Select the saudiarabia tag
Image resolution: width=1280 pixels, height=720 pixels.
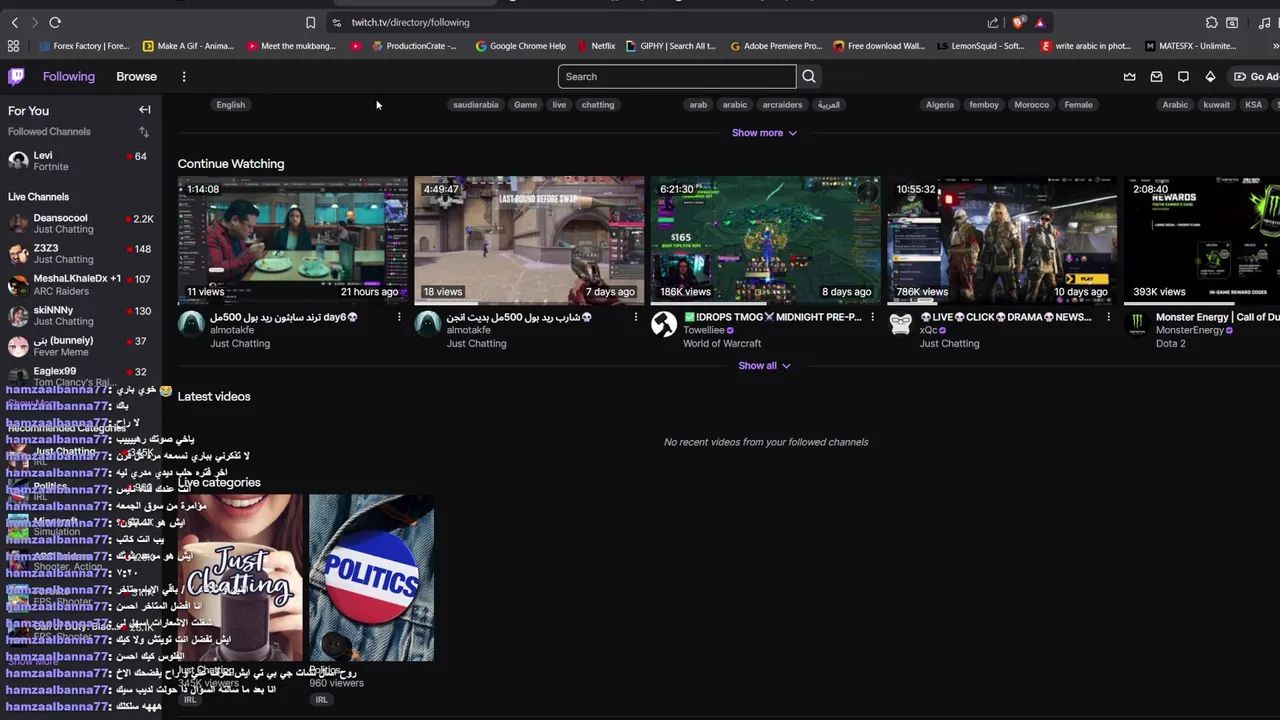[x=475, y=104]
